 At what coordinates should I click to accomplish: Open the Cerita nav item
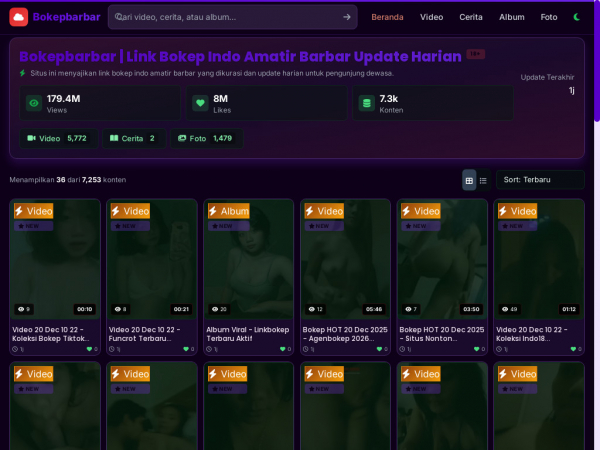(471, 17)
